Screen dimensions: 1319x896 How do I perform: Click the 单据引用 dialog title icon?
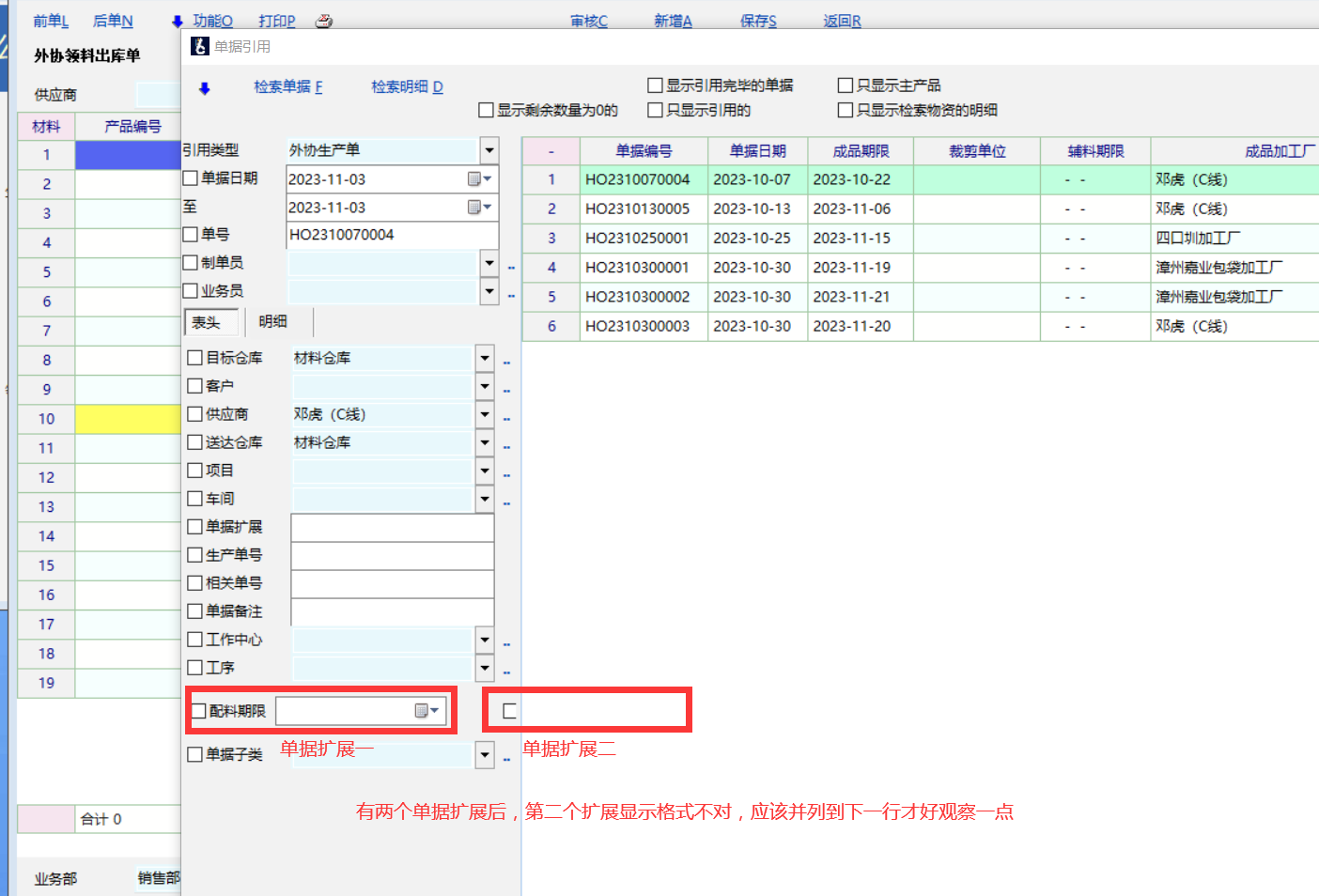[x=200, y=46]
